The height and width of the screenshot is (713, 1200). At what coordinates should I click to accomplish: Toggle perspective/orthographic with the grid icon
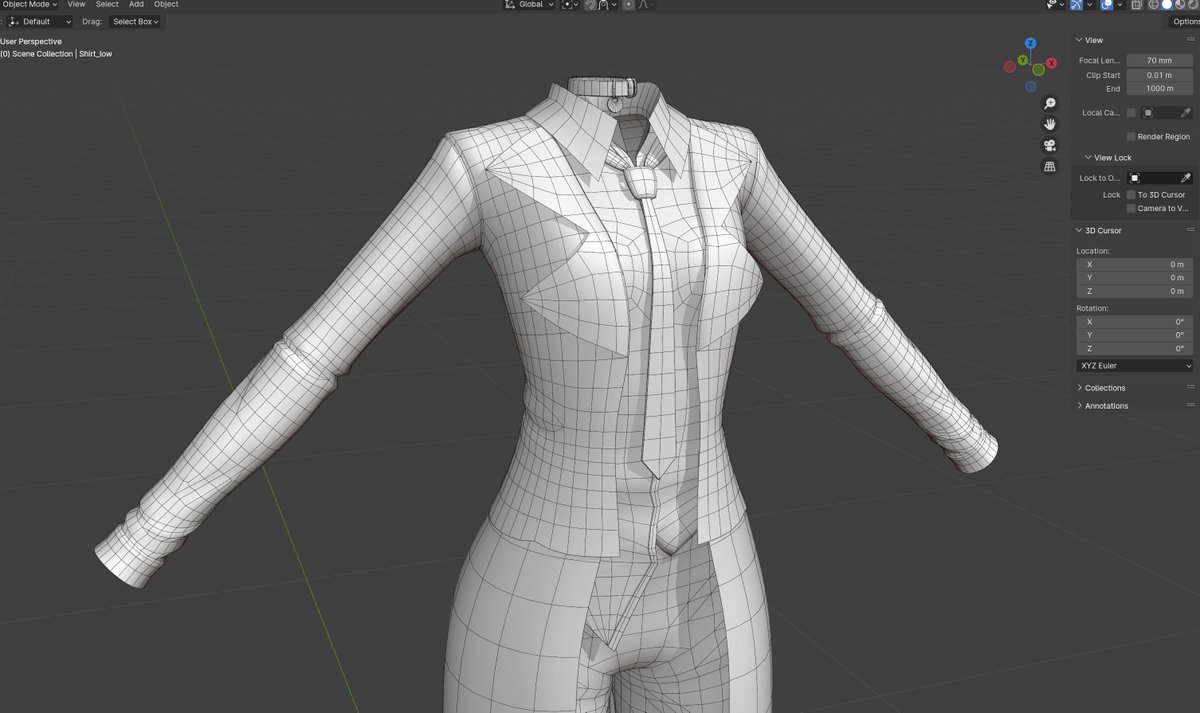[1050, 166]
